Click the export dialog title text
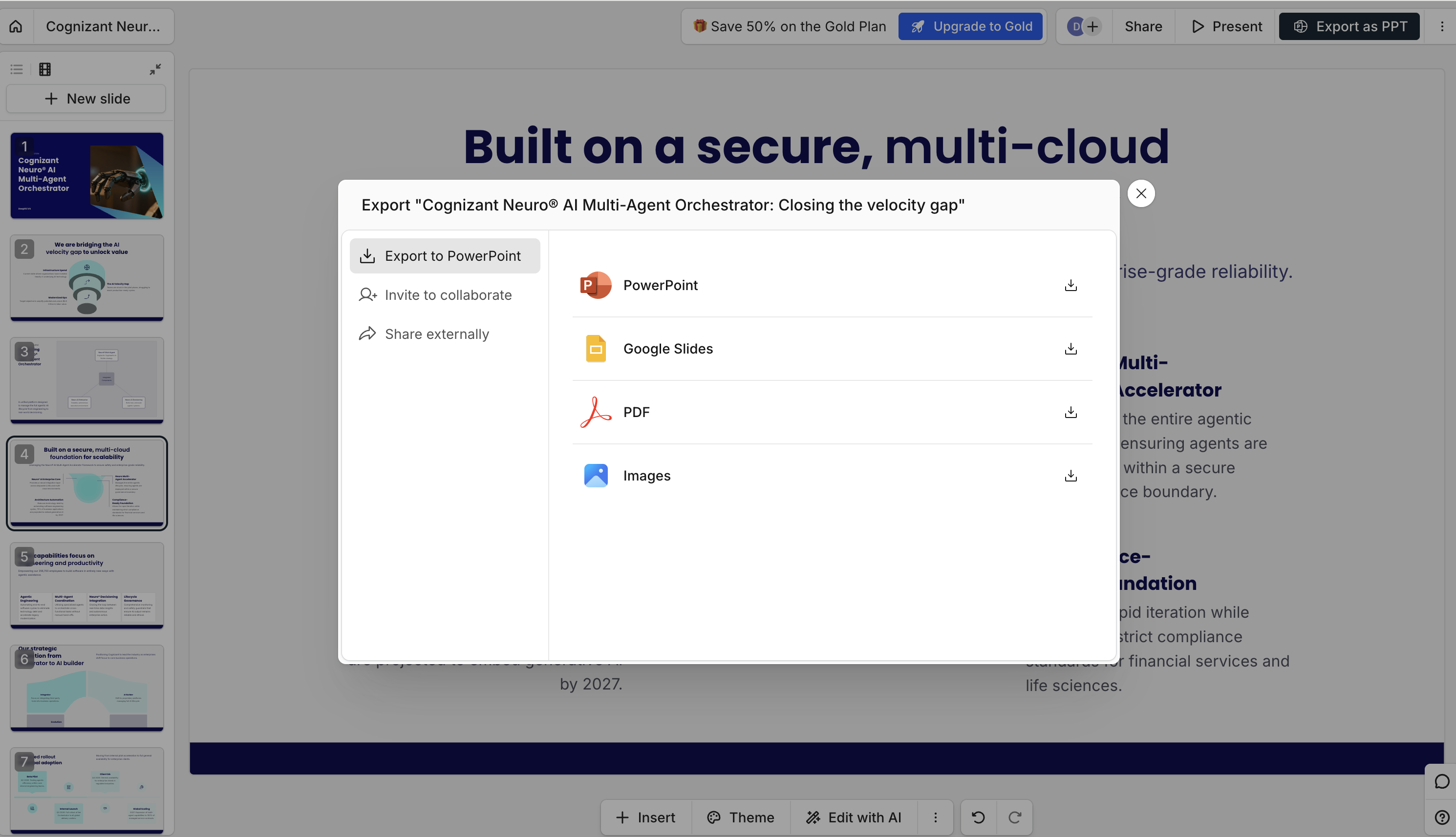This screenshot has width=1456, height=837. (x=663, y=205)
